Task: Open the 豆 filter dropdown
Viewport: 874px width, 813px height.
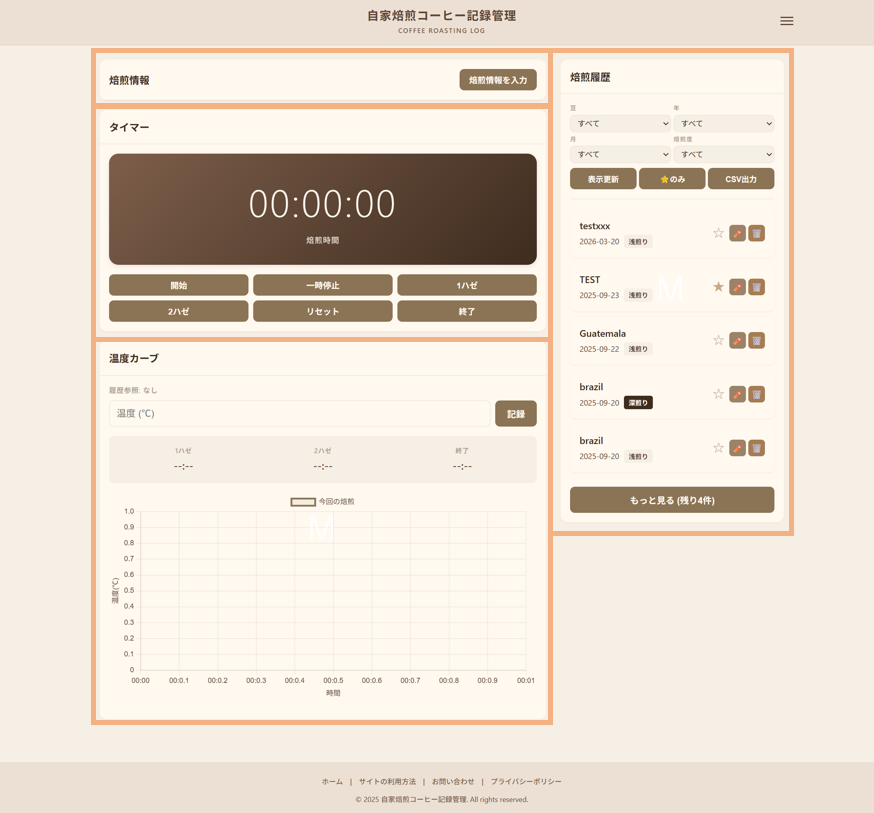Action: (x=620, y=124)
